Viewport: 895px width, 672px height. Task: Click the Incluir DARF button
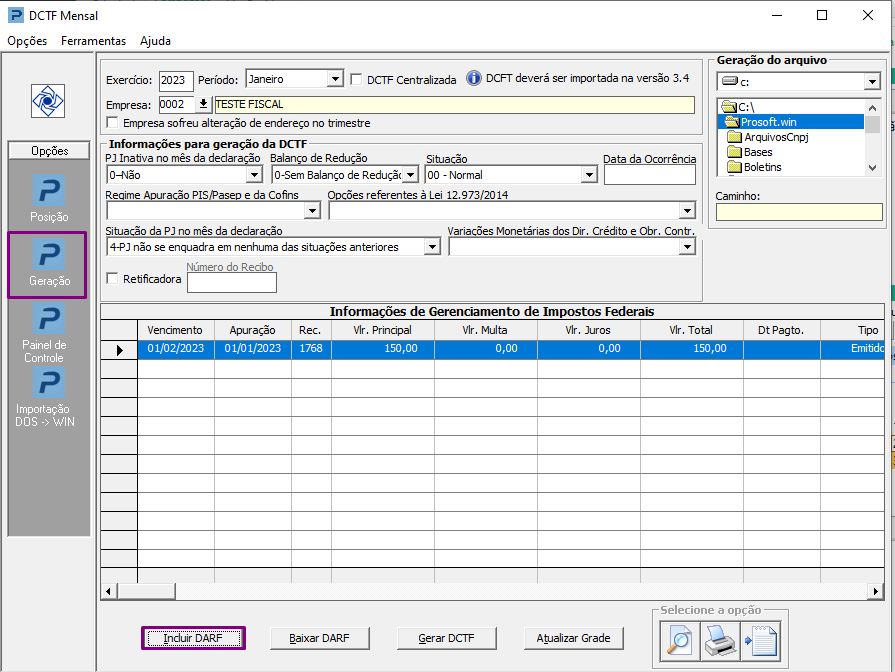193,638
